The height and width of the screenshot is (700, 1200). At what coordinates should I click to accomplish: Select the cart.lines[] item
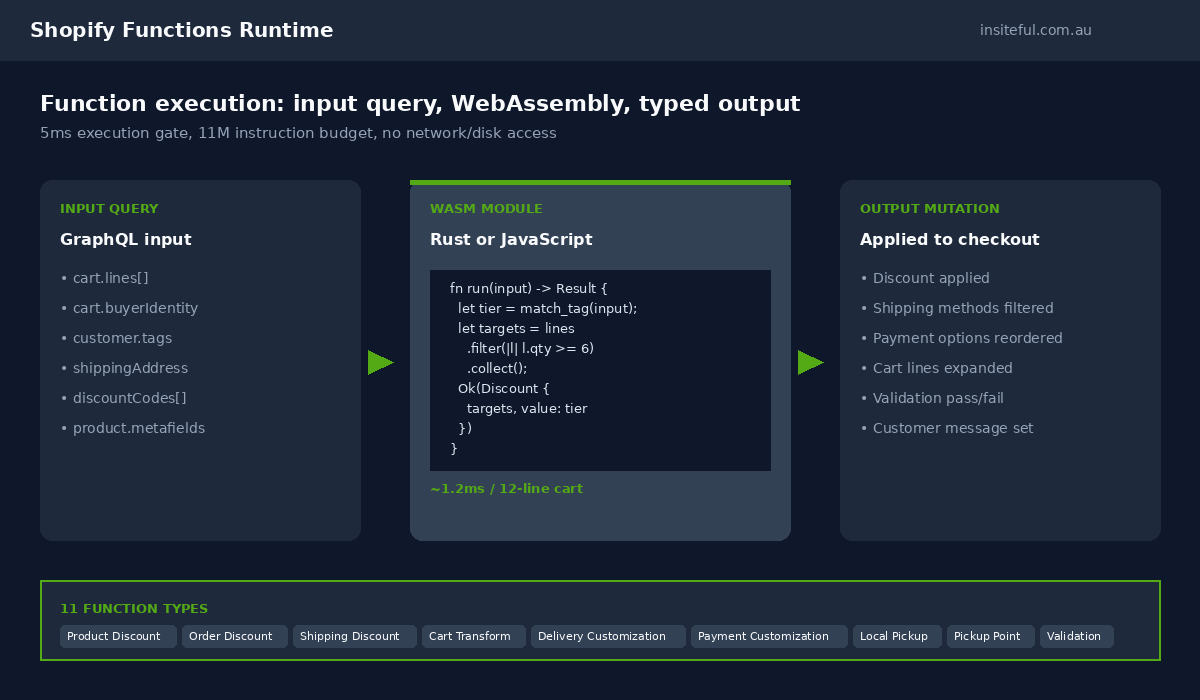tap(105, 278)
